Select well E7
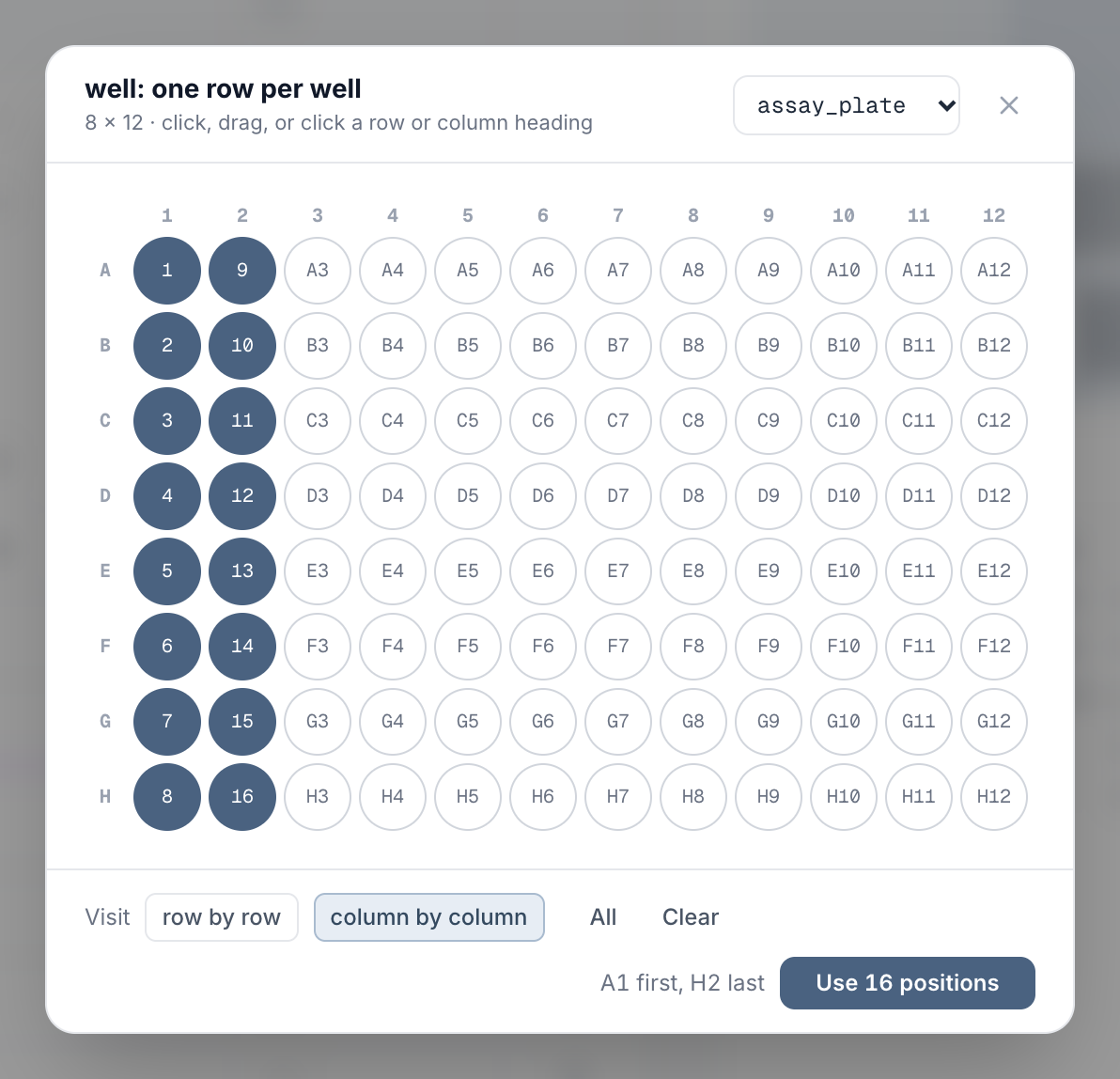Viewport: 1120px width, 1079px height. pos(618,571)
